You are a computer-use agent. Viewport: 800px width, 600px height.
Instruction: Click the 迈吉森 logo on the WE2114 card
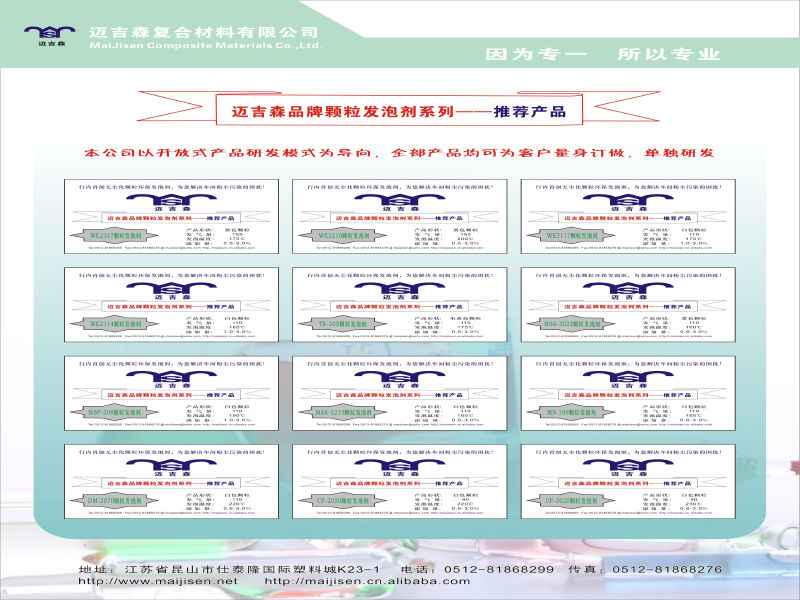pos(172,291)
